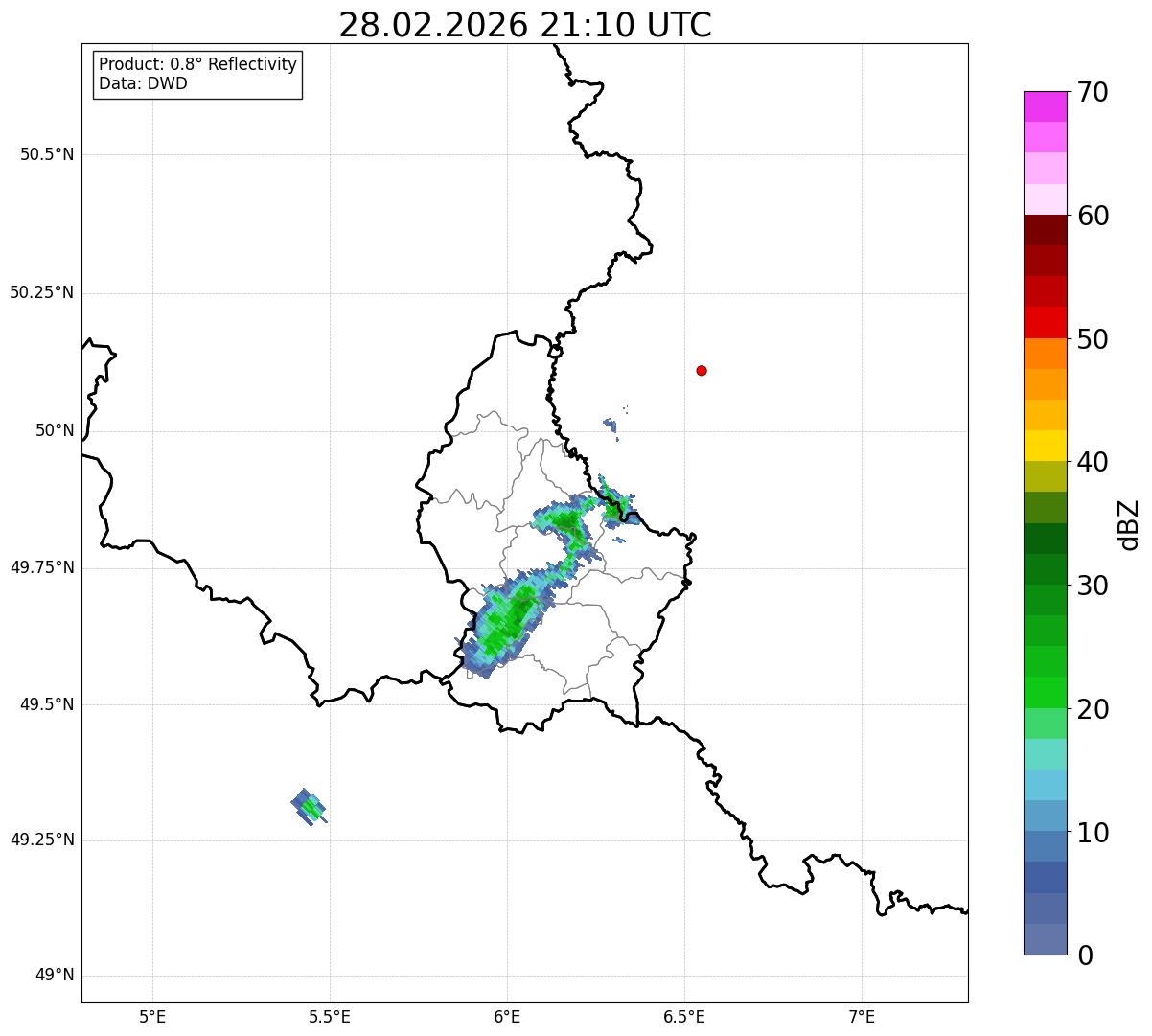Pick the magenta swatch at top of colorbar
The width and height of the screenshot is (1152, 1036).
(x=1045, y=106)
